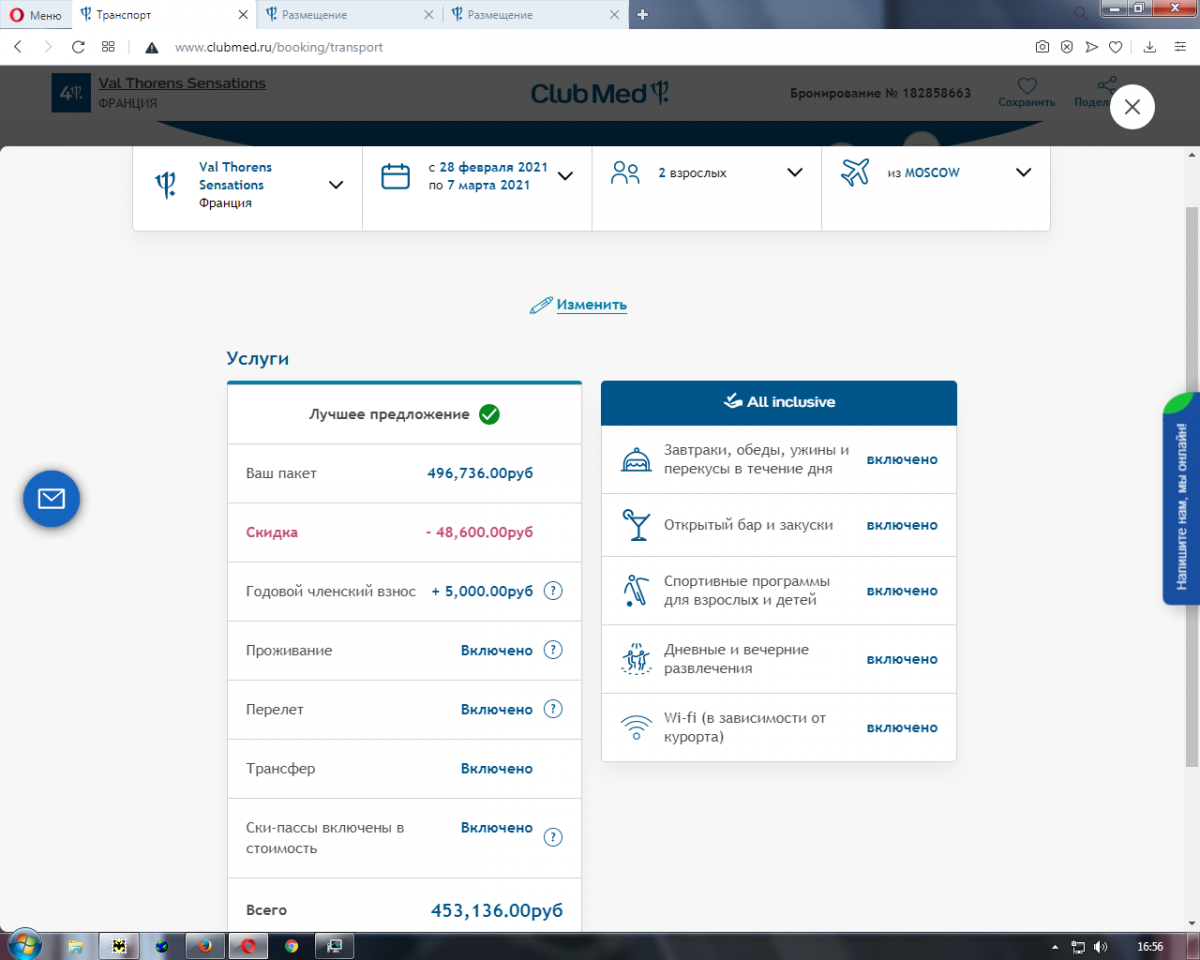Click the Ваш пакет price 496,736.00руб
This screenshot has height=960, width=1200.
[x=480, y=473]
